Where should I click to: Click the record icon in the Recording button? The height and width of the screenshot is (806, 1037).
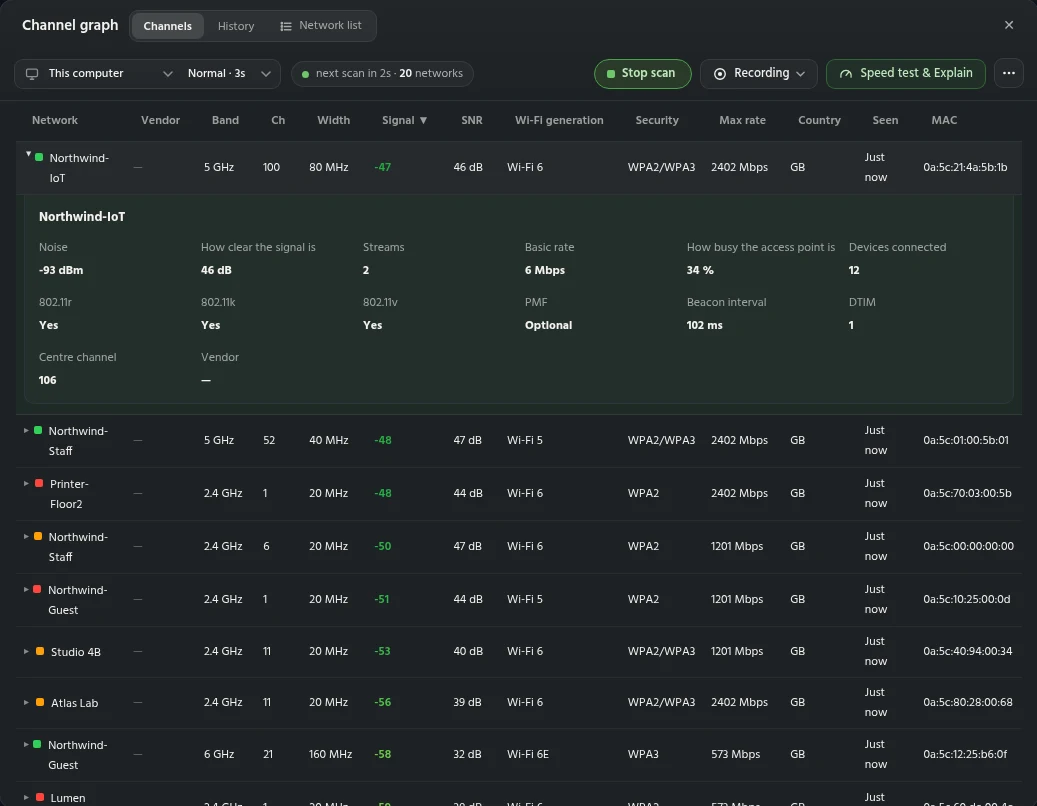click(x=720, y=74)
